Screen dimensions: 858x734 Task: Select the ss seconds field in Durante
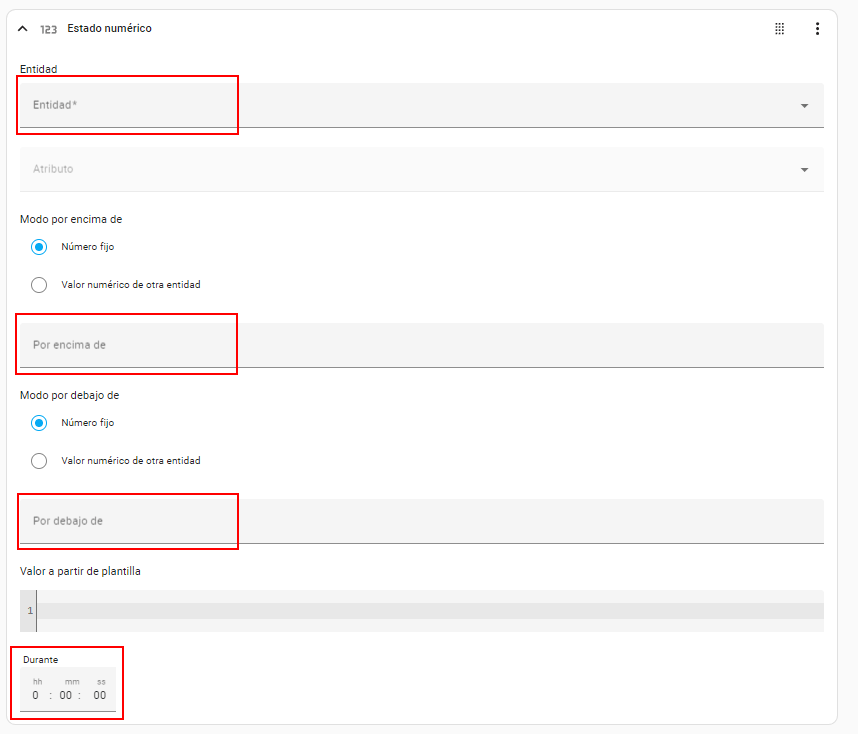click(100, 695)
